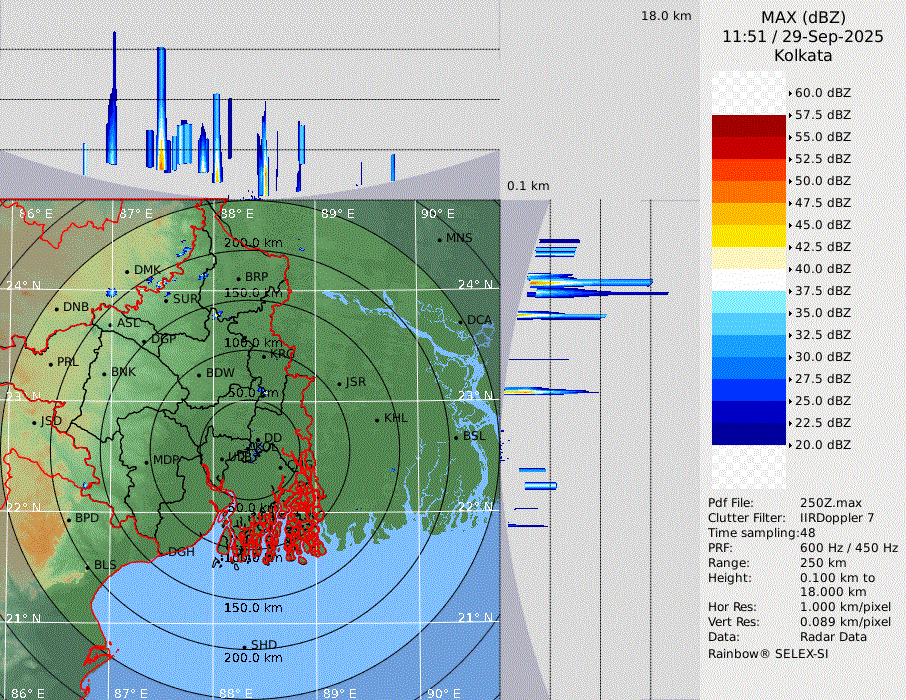The height and width of the screenshot is (700, 906).
Task: Click the 40.0 dBZ legend arrow label
Action: tap(822, 269)
